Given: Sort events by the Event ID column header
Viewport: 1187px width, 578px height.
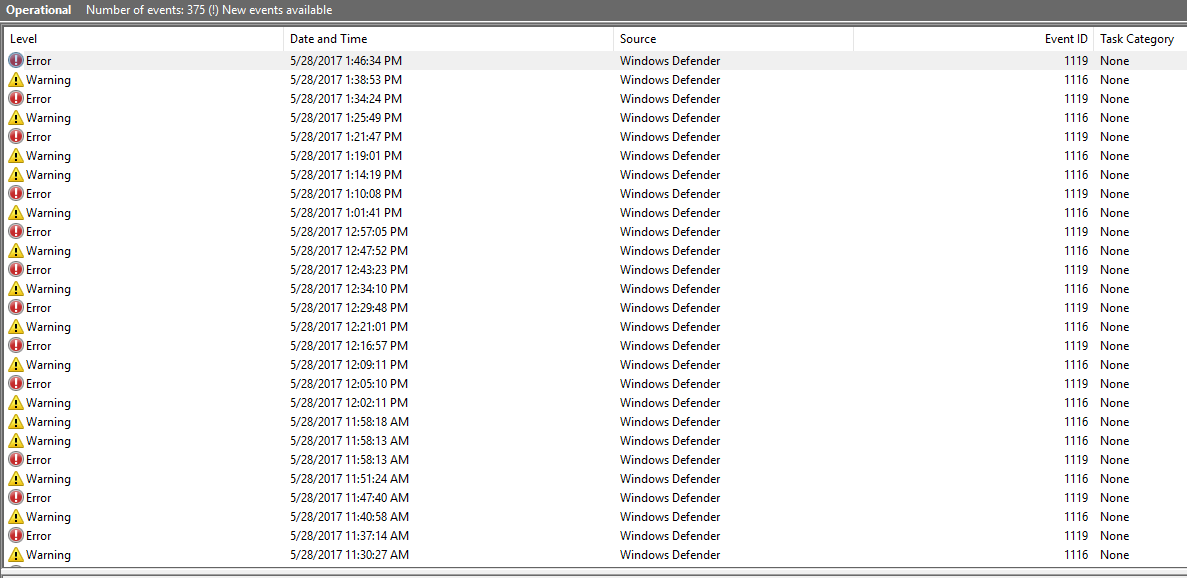Looking at the screenshot, I should 974,39.
